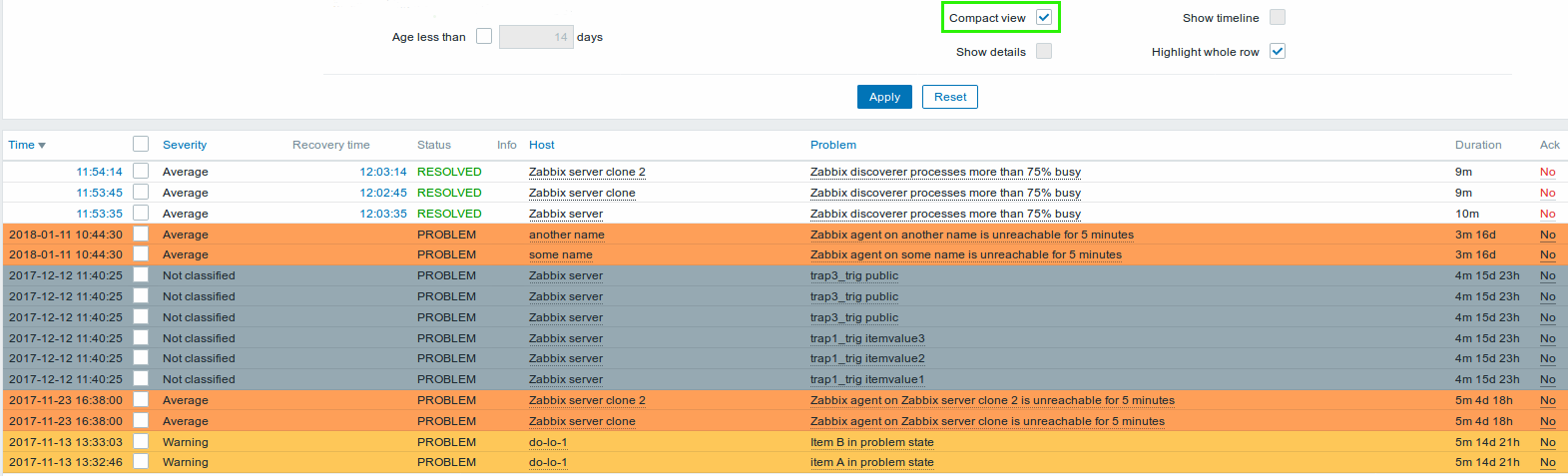Sort by the Time column header
This screenshot has width=1568, height=476.
[x=27, y=145]
